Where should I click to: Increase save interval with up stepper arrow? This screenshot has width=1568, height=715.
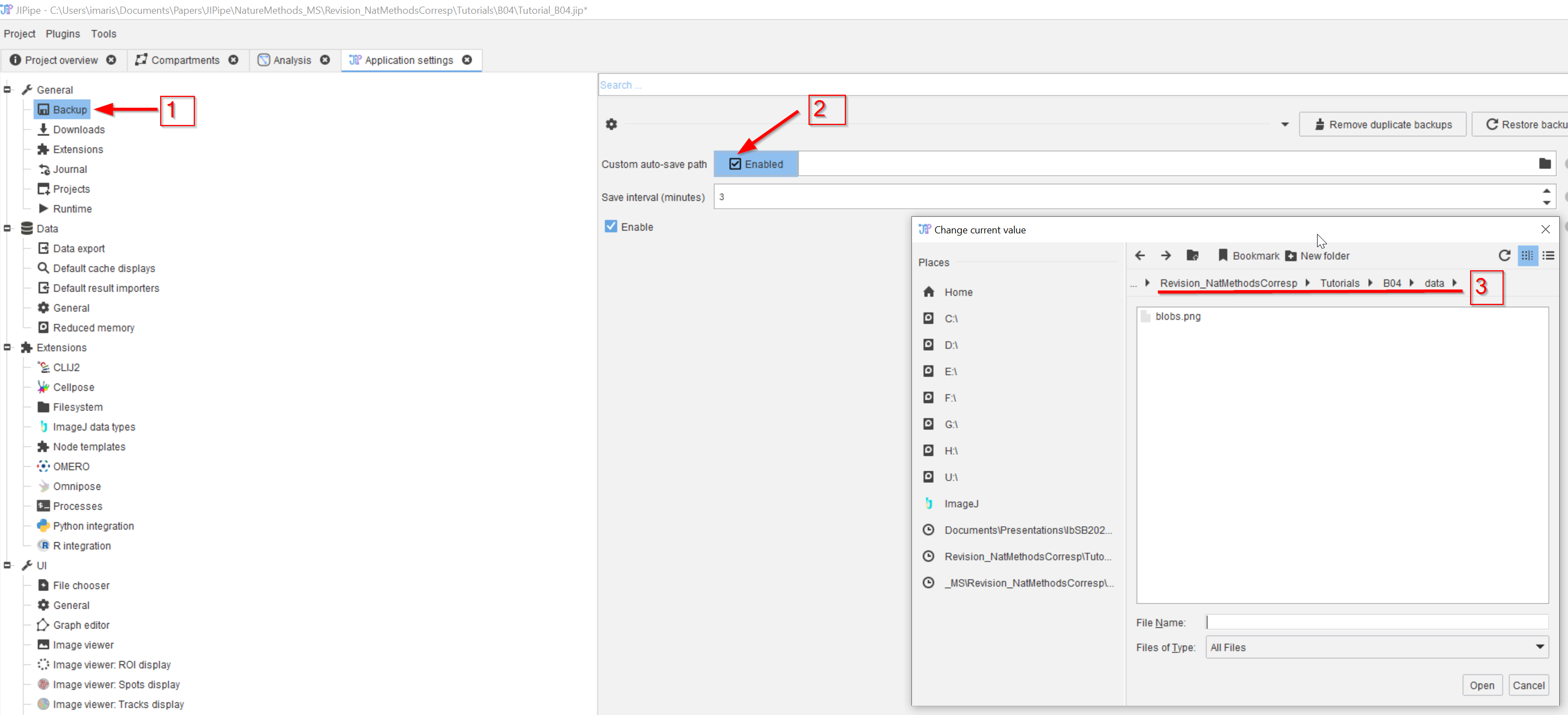(x=1546, y=191)
